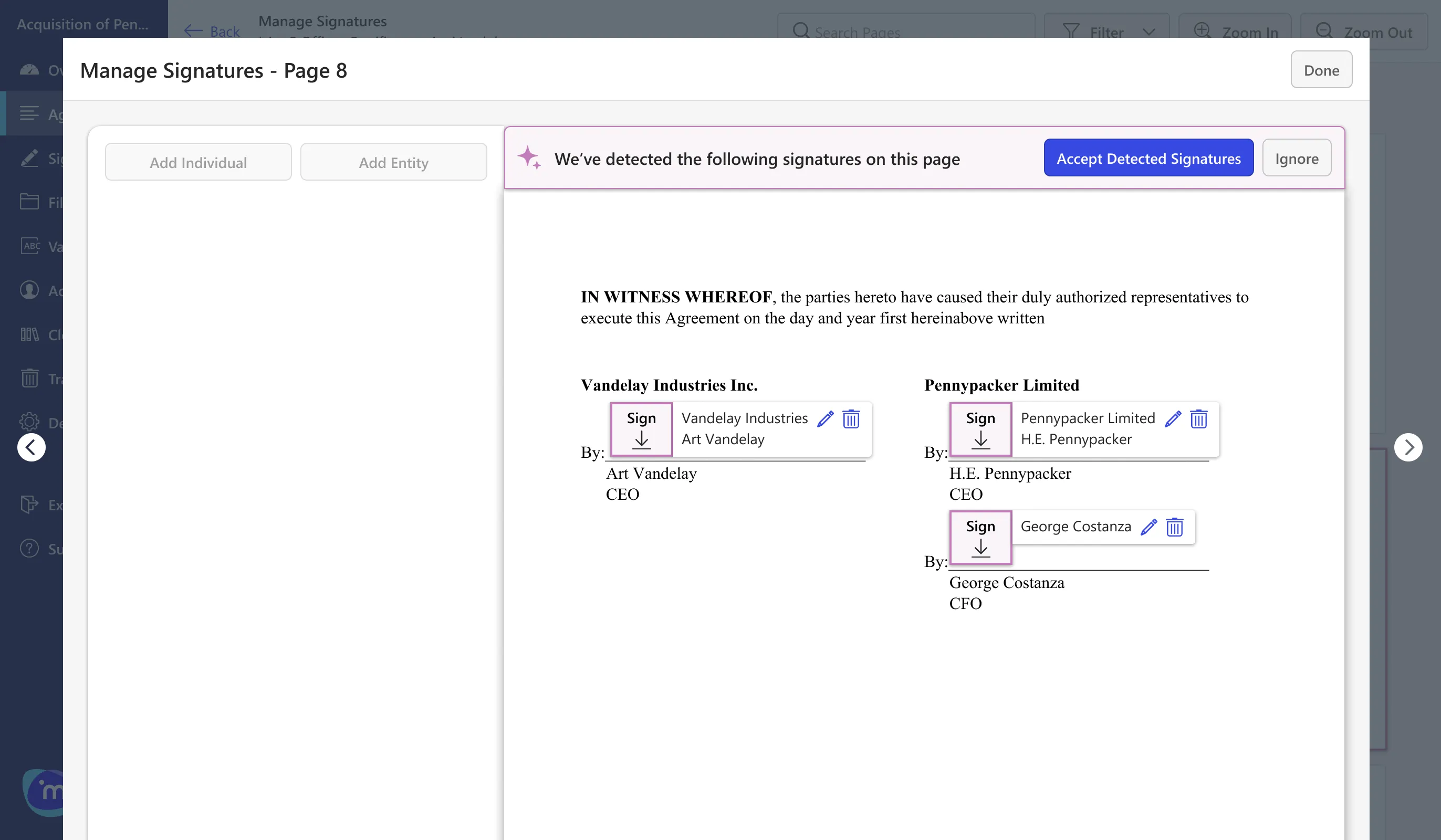The height and width of the screenshot is (840, 1441).
Task: Remove the George Costanza signature block
Action: click(x=1175, y=527)
